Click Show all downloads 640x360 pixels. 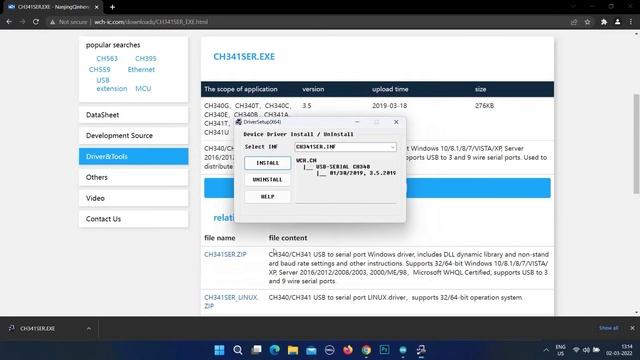coord(609,328)
